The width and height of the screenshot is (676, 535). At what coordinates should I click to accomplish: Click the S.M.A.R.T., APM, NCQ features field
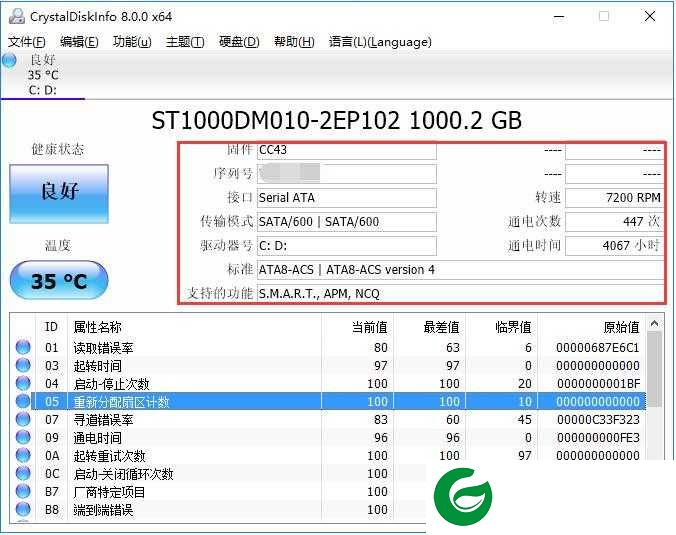tap(460, 294)
